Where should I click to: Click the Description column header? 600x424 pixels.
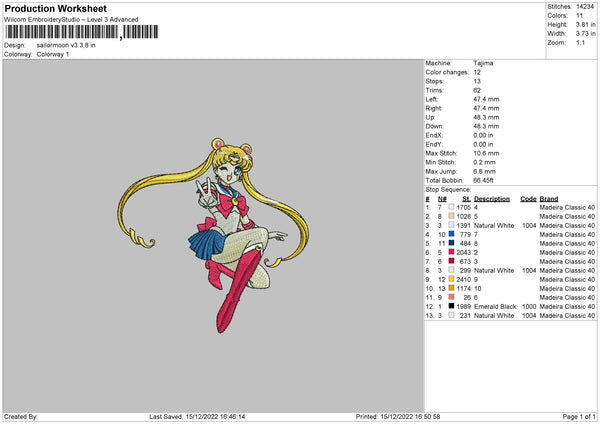point(491,198)
